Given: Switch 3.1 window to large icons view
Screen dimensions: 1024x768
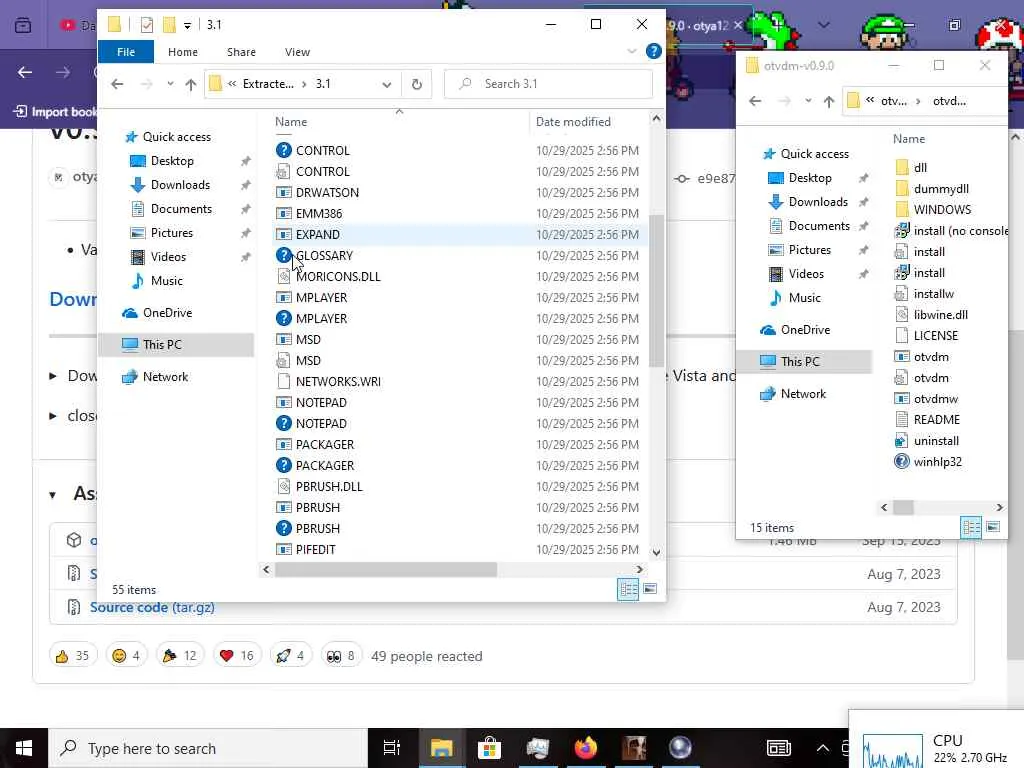Looking at the screenshot, I should pyautogui.click(x=650, y=589).
